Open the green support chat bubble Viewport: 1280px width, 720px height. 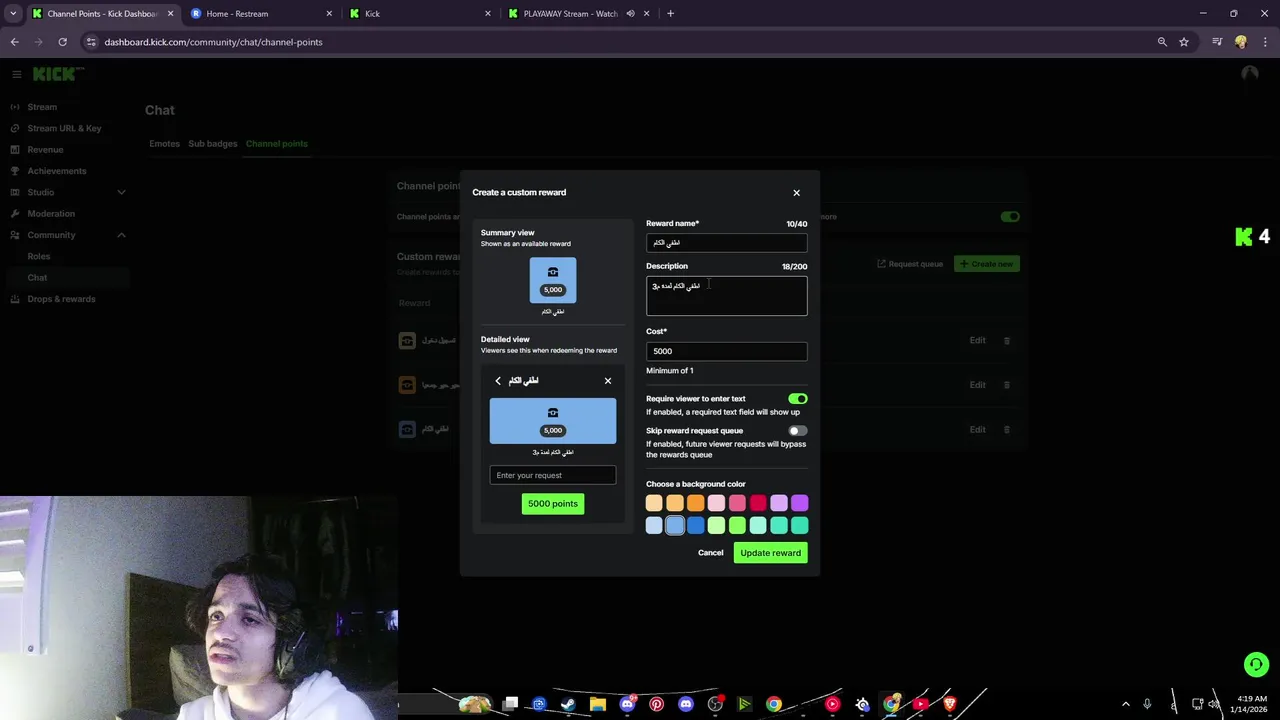tap(1256, 664)
